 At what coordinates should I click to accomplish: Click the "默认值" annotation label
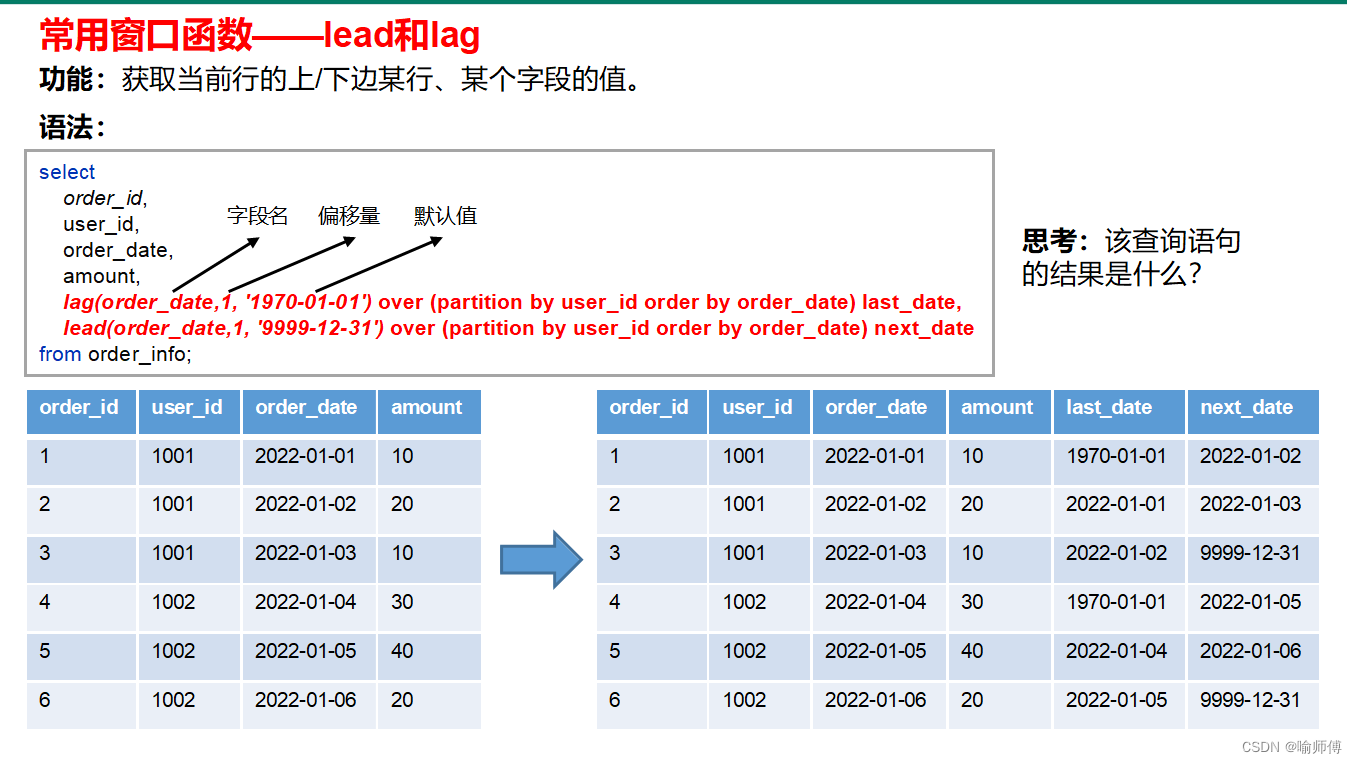tap(445, 215)
